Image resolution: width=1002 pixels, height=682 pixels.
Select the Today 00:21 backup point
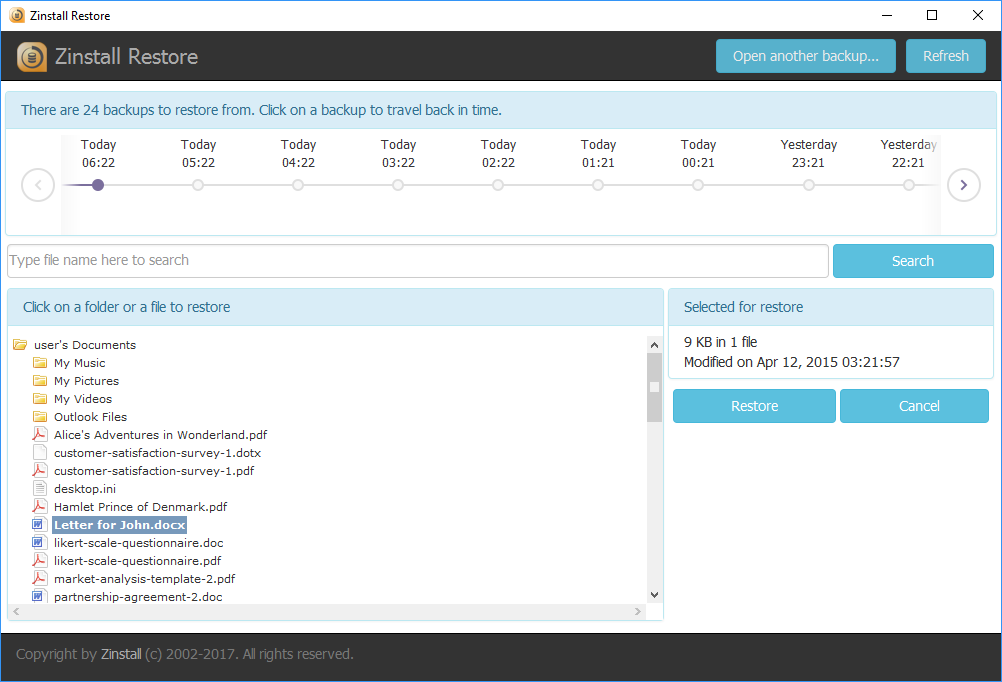[698, 185]
